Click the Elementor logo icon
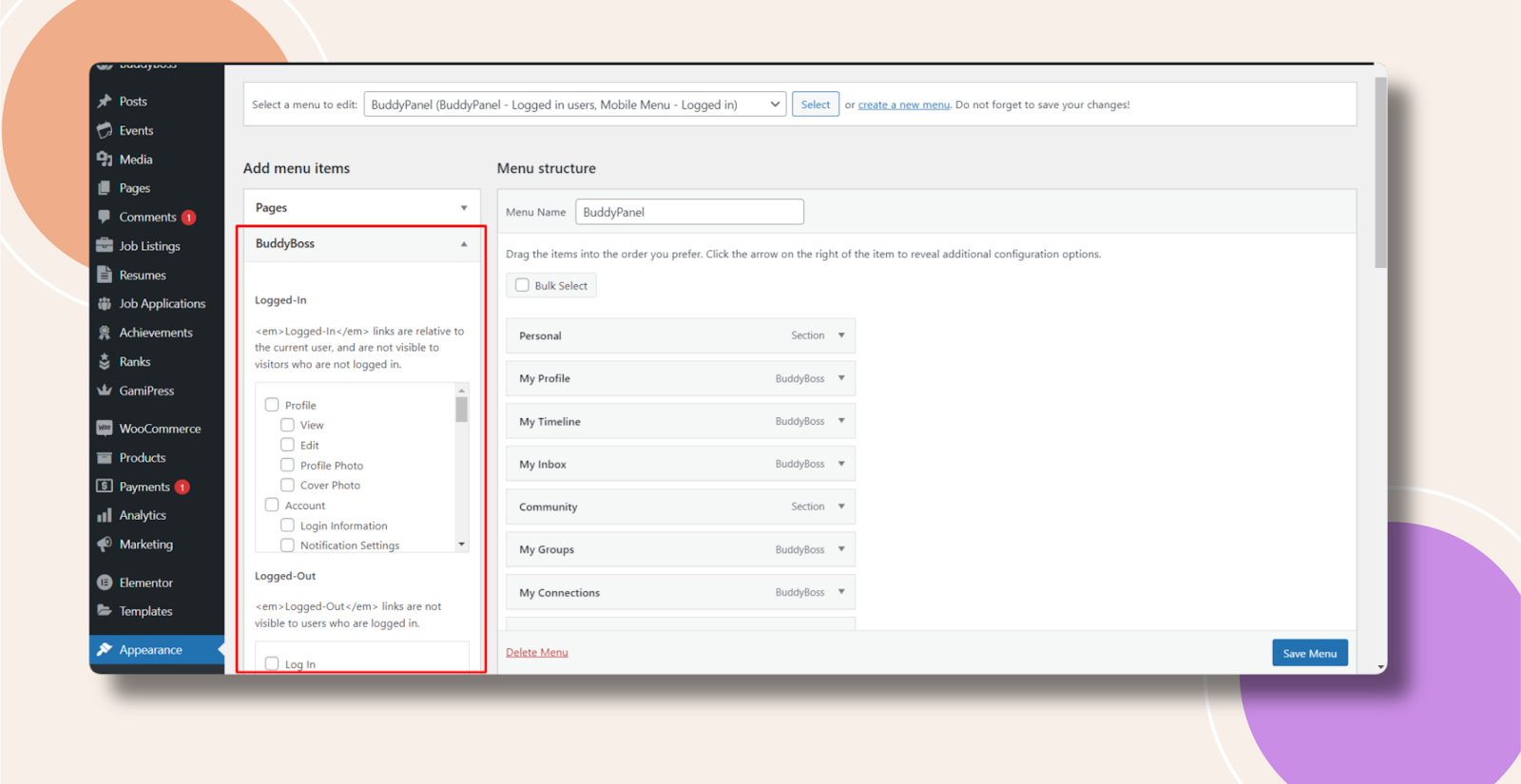 click(105, 583)
